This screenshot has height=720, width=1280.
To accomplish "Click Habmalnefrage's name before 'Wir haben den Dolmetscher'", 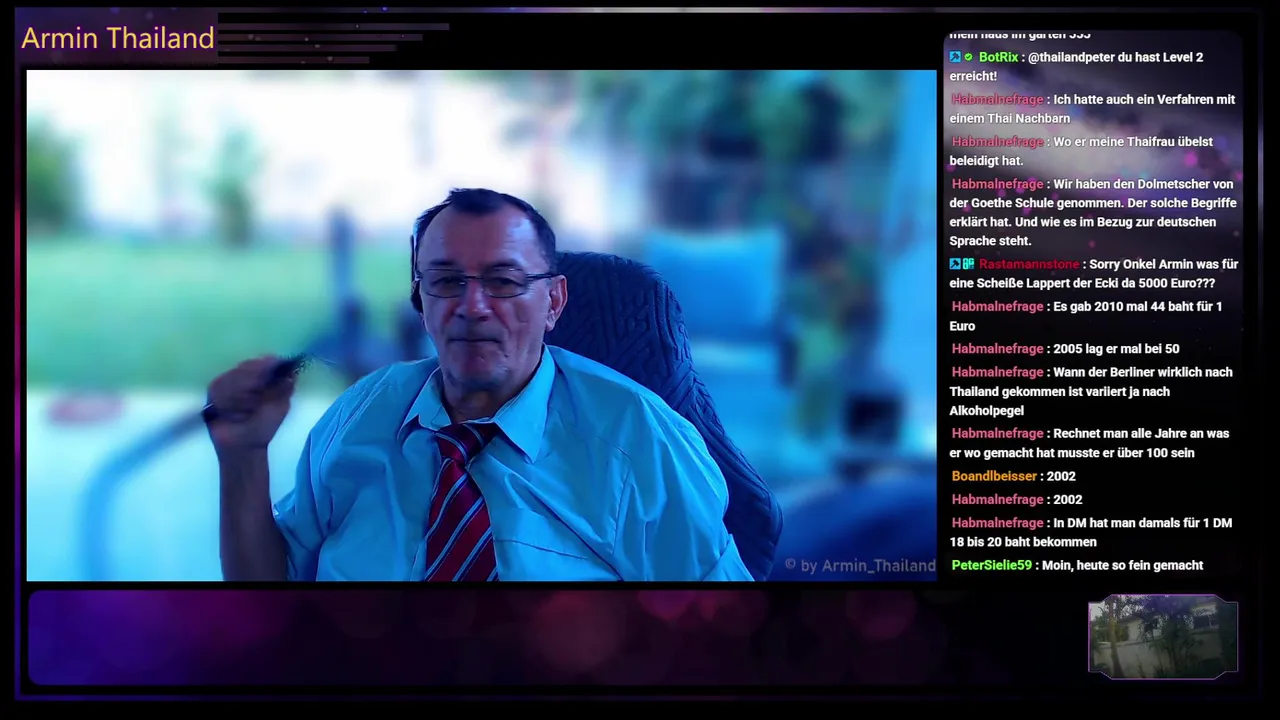I will click(997, 184).
